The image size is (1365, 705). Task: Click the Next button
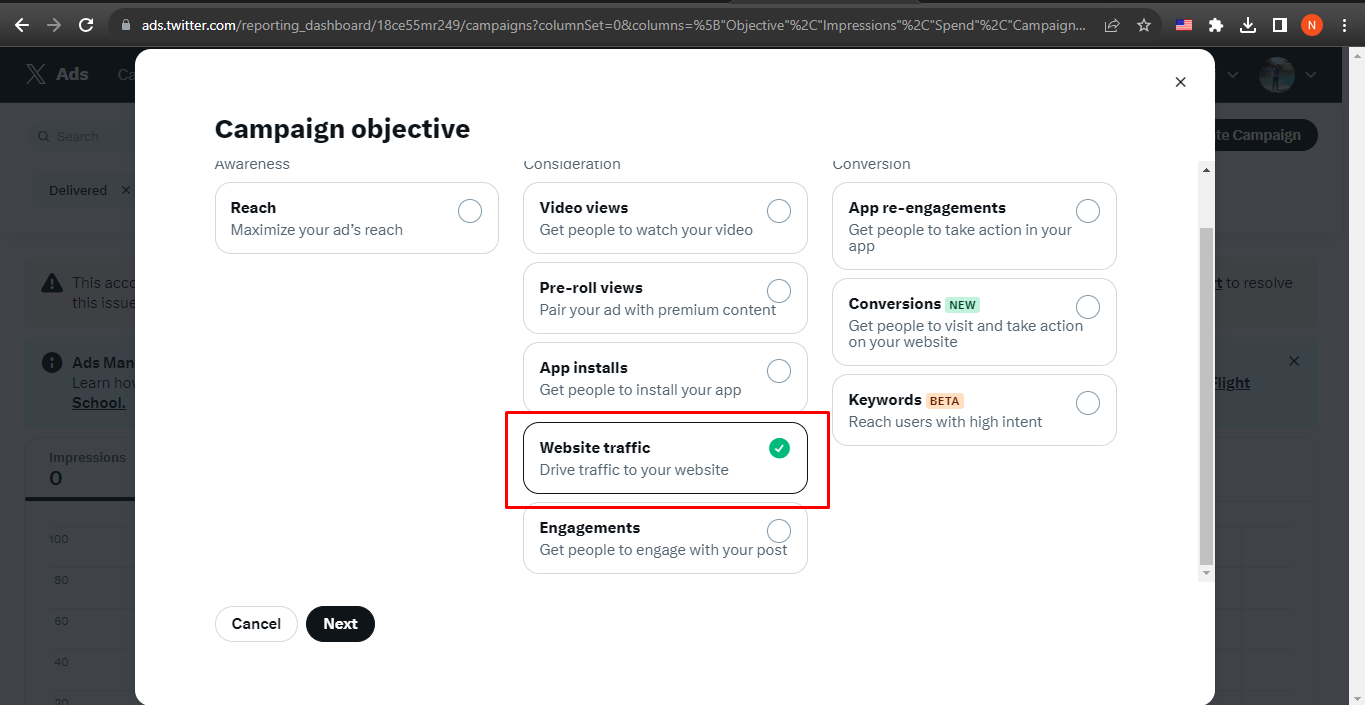(340, 624)
